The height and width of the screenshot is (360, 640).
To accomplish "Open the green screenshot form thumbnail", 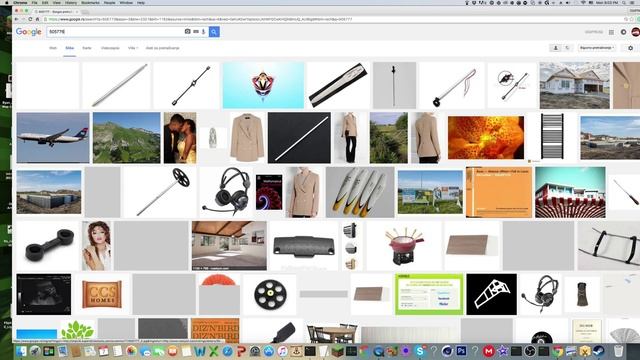I will pos(429,294).
